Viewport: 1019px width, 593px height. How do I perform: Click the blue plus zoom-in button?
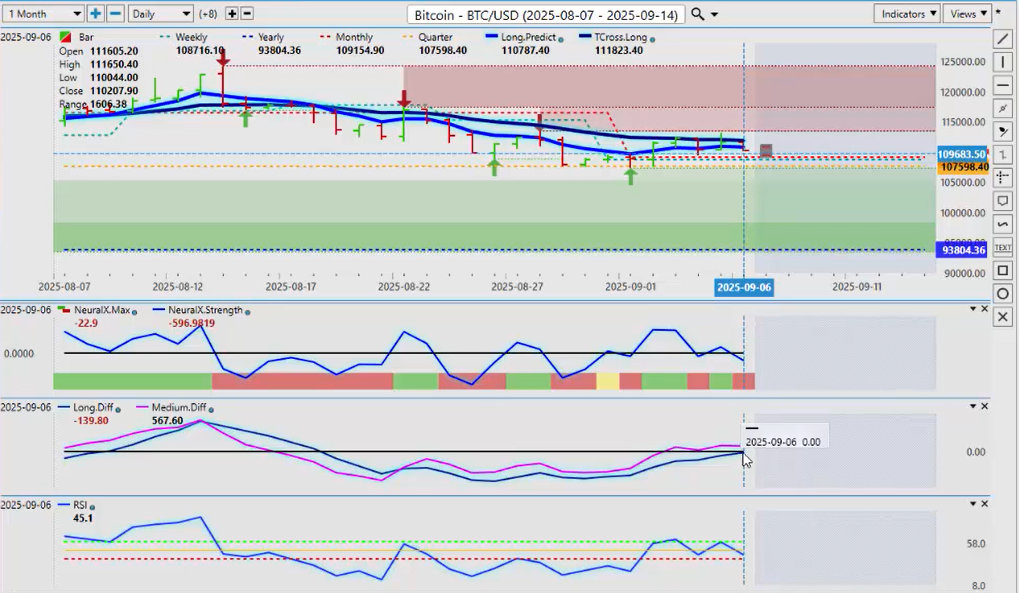(95, 14)
